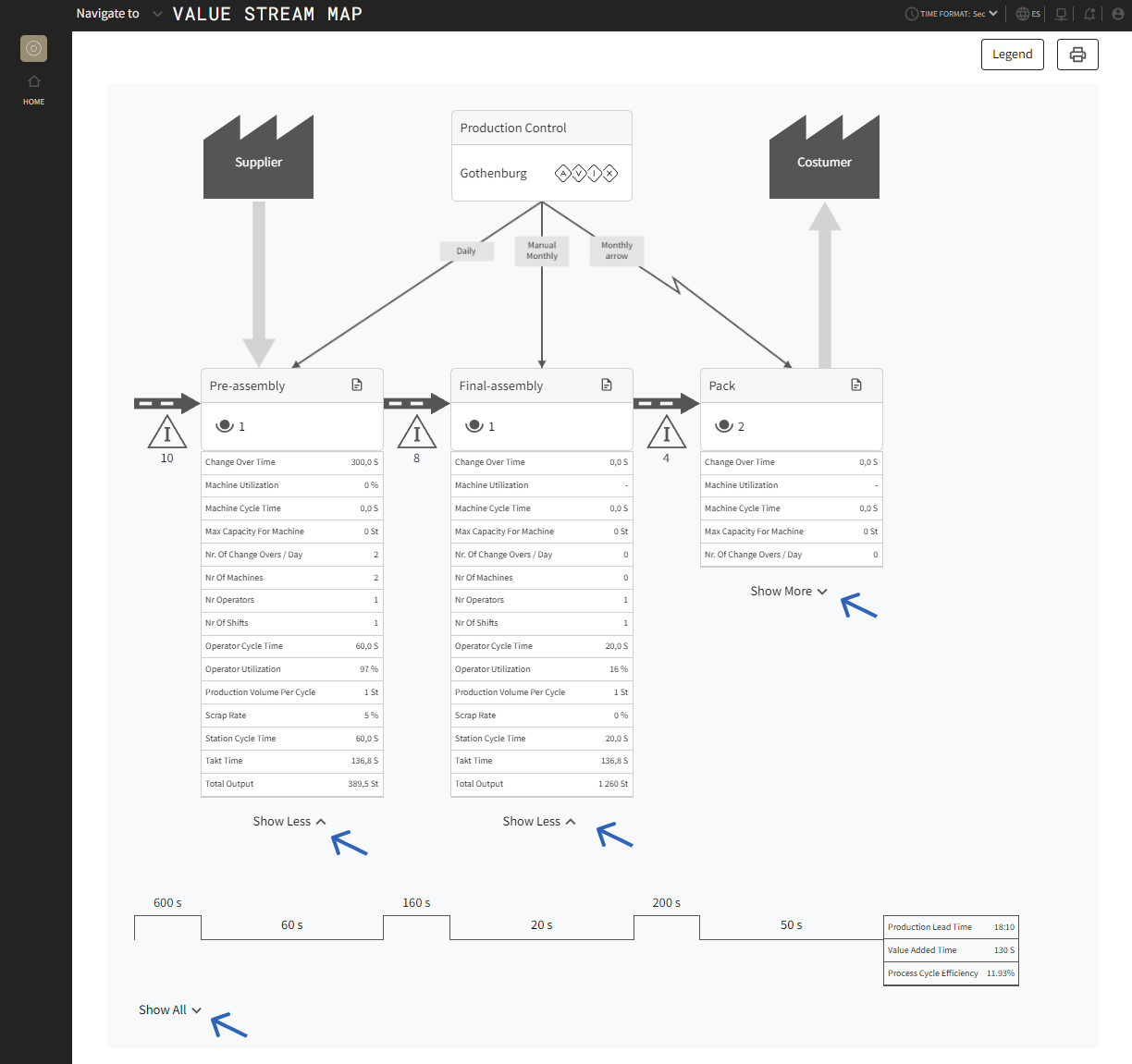
Task: Collapse Final-assembly details via Show Less
Action: tap(539, 821)
